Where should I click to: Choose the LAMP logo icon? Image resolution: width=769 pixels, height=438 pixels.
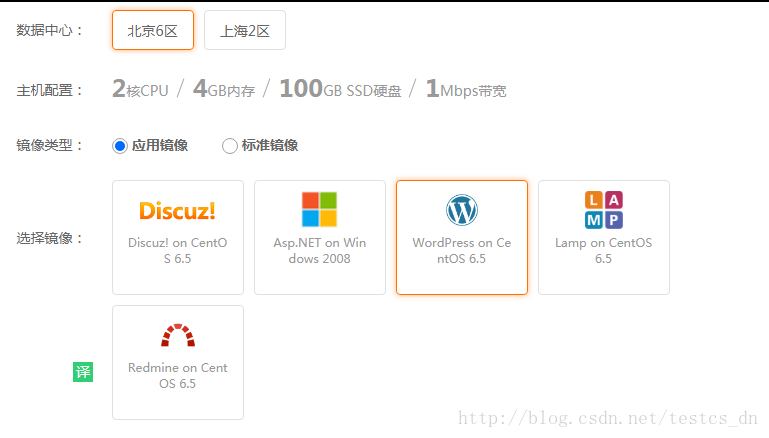604,210
